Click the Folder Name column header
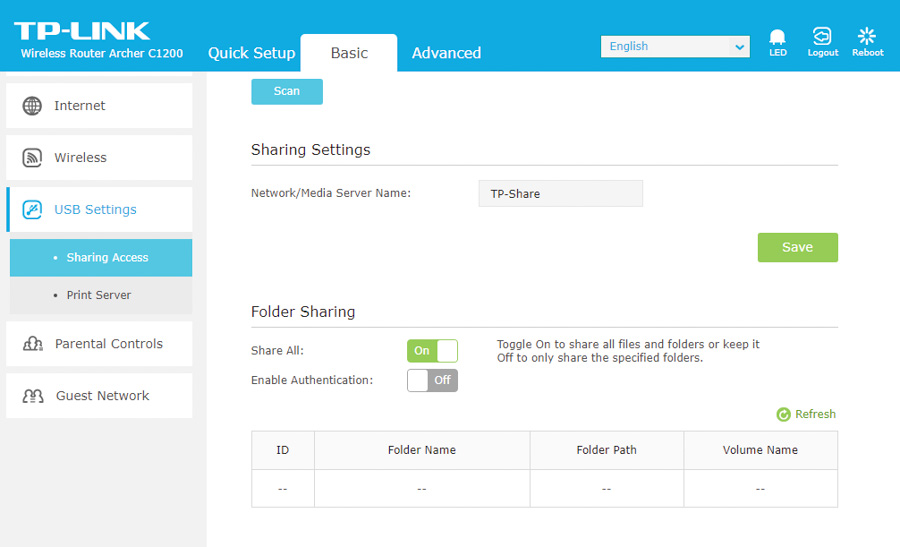Screen dimensions: 900x547 tap(422, 450)
